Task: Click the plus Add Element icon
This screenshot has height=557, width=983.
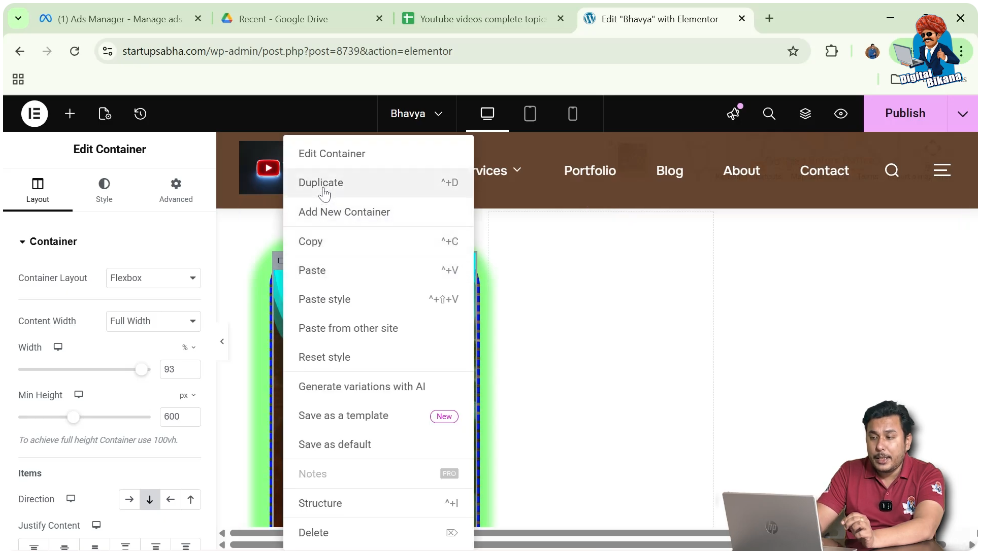Action: click(x=70, y=114)
